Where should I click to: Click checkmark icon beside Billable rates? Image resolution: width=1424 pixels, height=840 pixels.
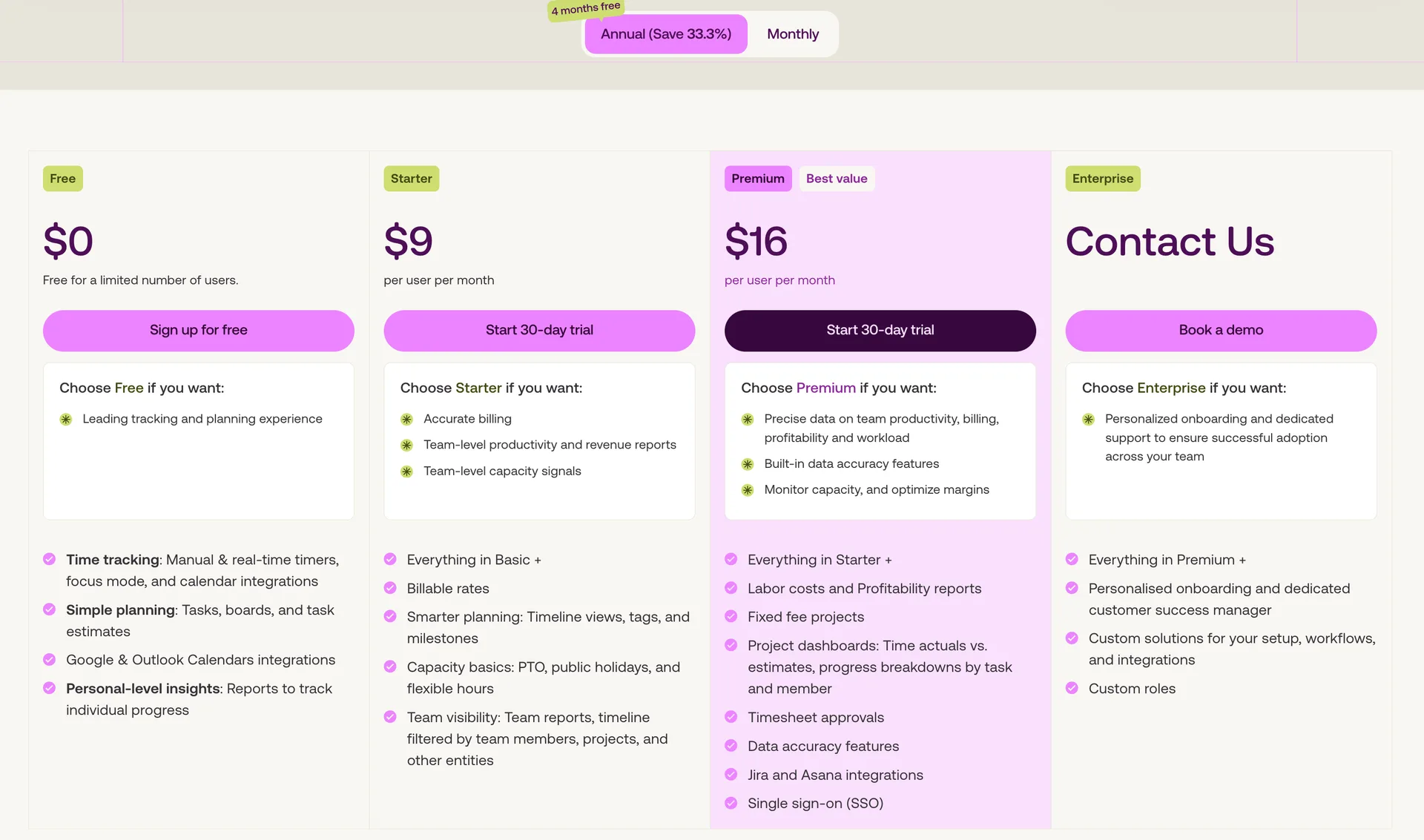[x=390, y=588]
